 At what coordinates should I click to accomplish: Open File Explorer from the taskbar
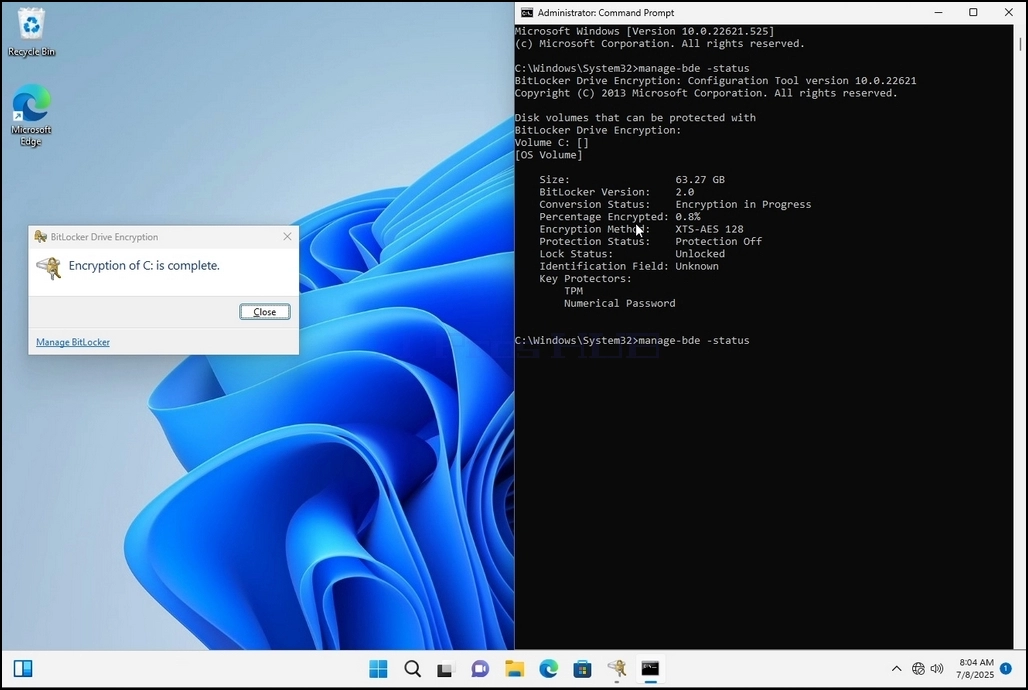pyautogui.click(x=515, y=668)
